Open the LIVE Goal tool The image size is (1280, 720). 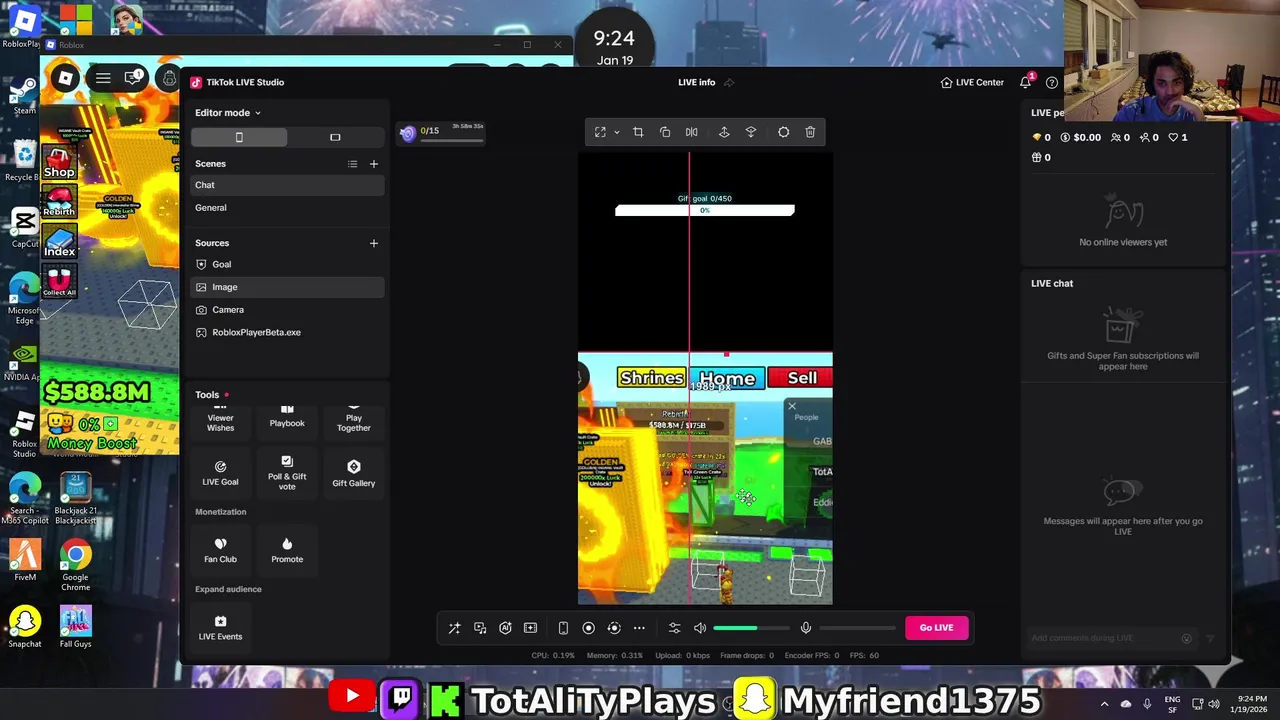point(220,473)
